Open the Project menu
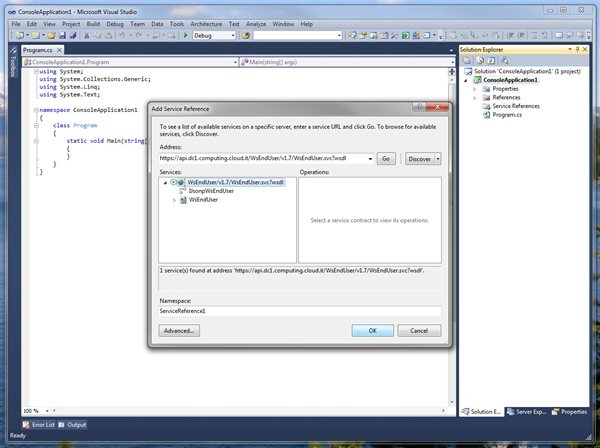600x448 pixels. (71, 24)
